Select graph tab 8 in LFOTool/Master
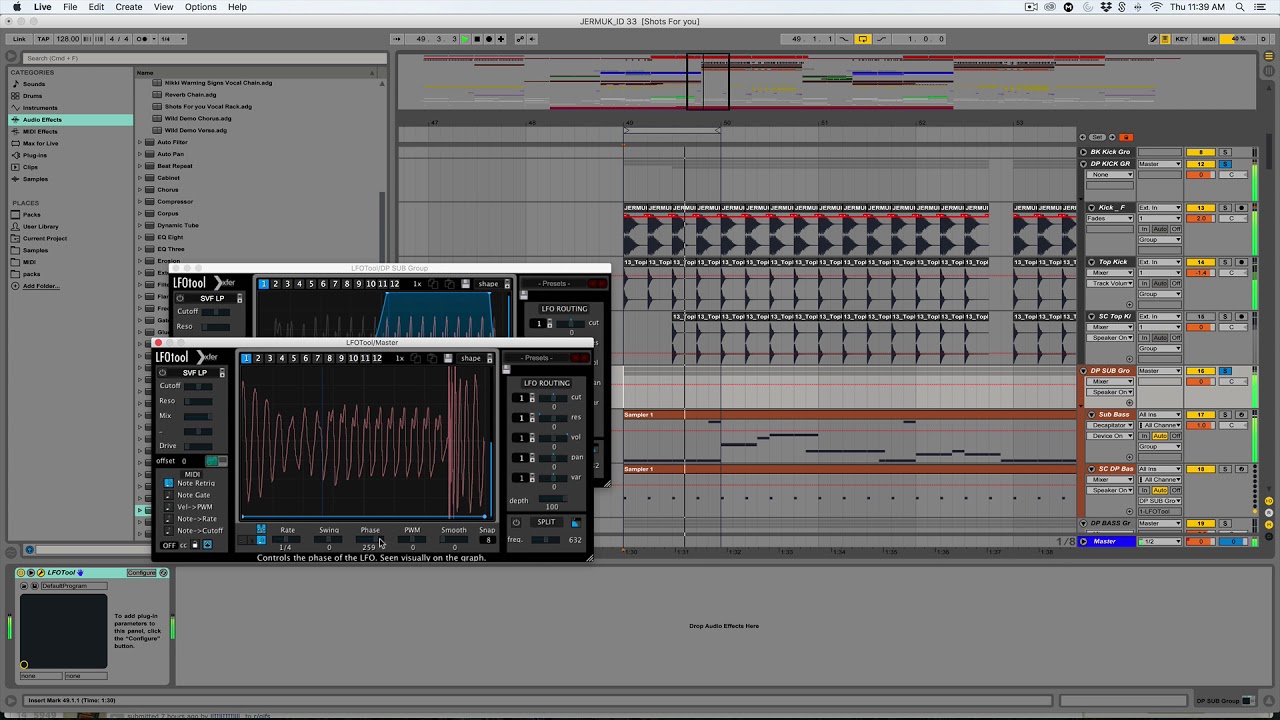The height and width of the screenshot is (720, 1280). 330,358
